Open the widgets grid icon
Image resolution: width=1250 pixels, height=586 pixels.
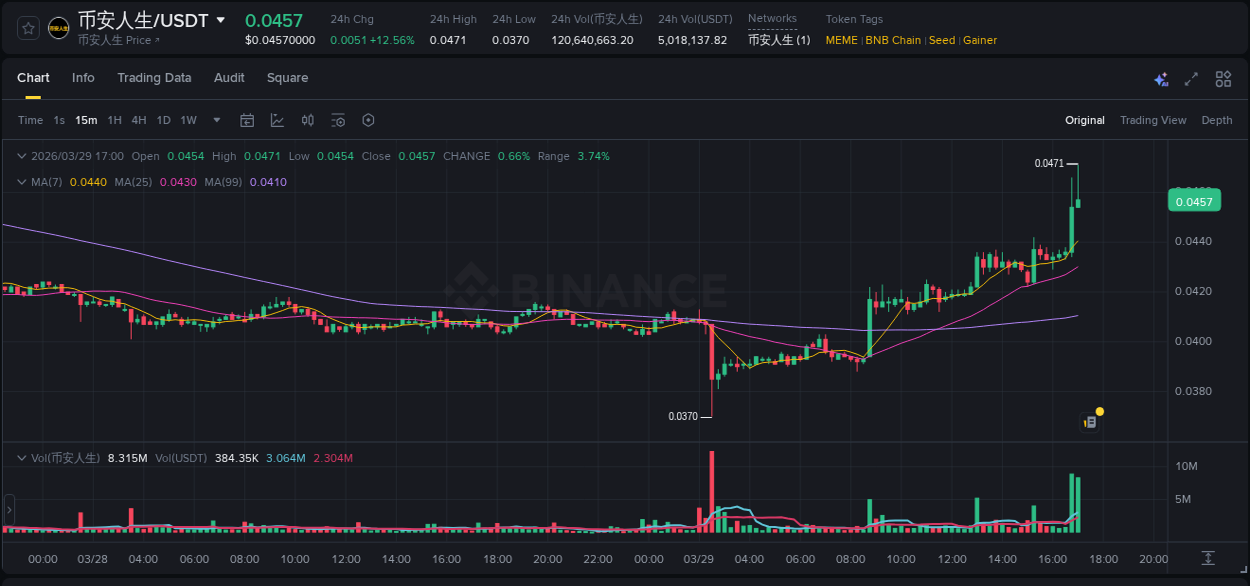pos(1223,78)
